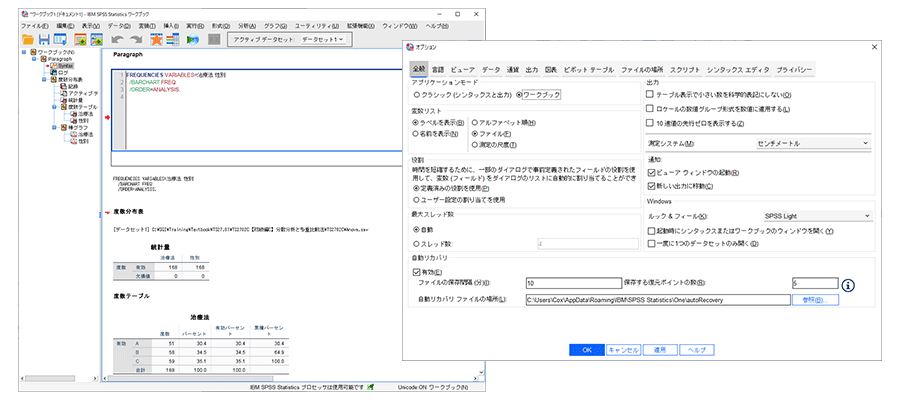
Task: Click the green Run play toolbar icon
Action: point(193,40)
